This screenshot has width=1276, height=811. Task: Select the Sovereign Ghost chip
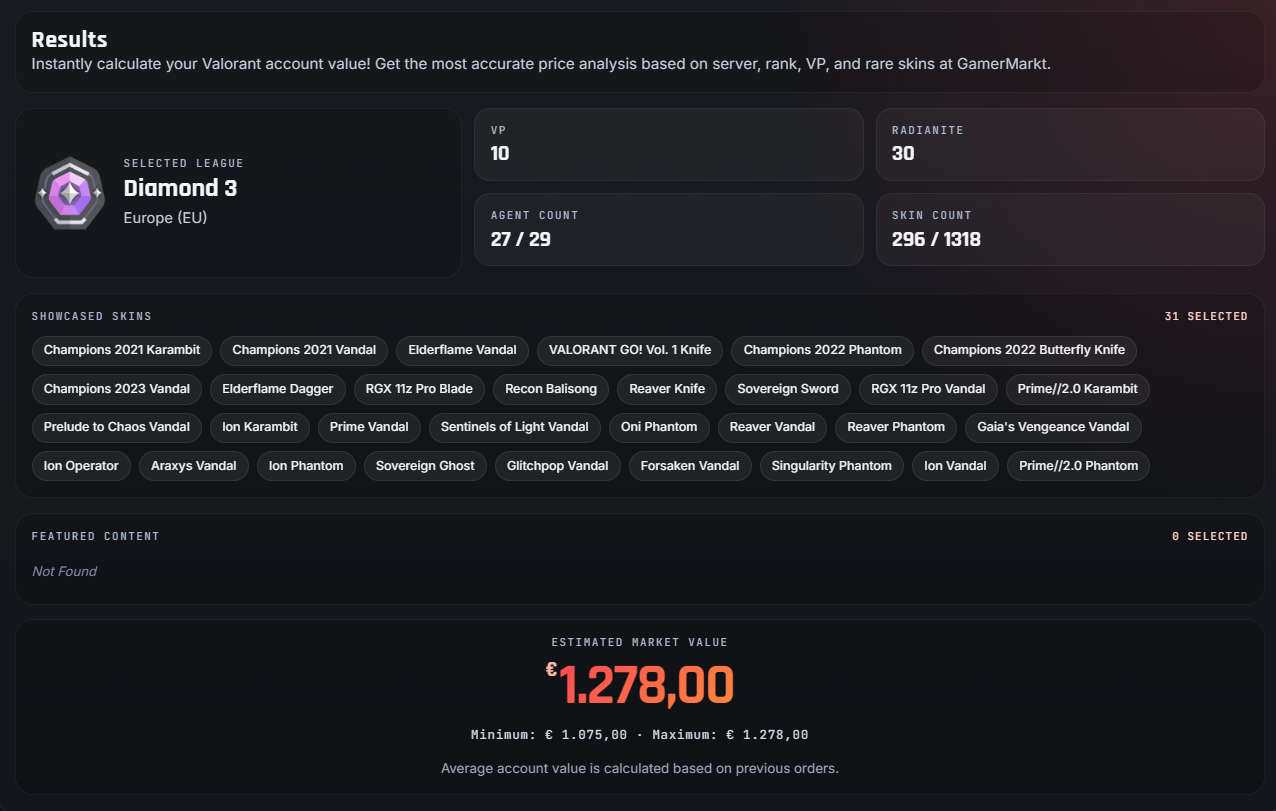[x=425, y=466]
